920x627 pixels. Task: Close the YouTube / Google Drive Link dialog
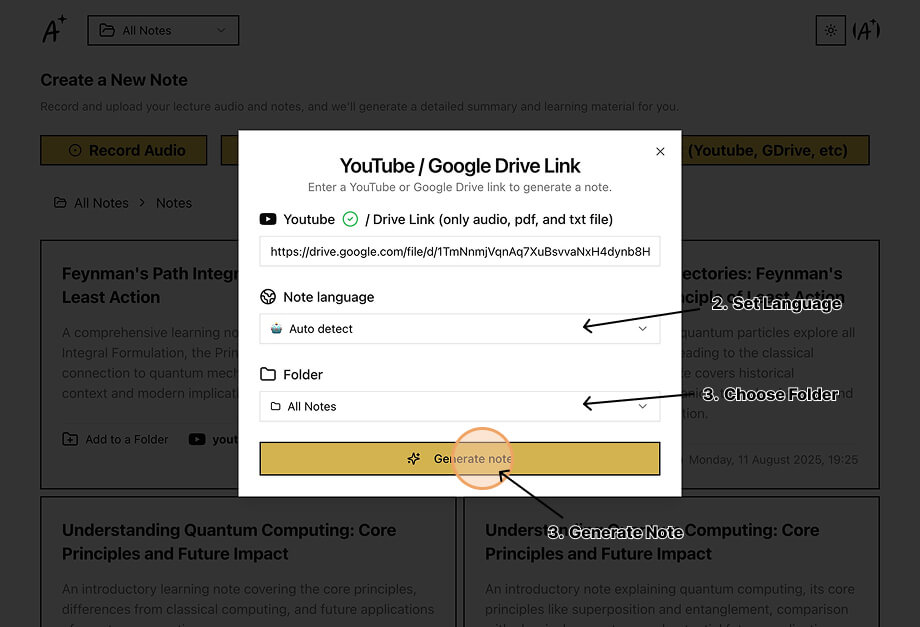tap(660, 151)
